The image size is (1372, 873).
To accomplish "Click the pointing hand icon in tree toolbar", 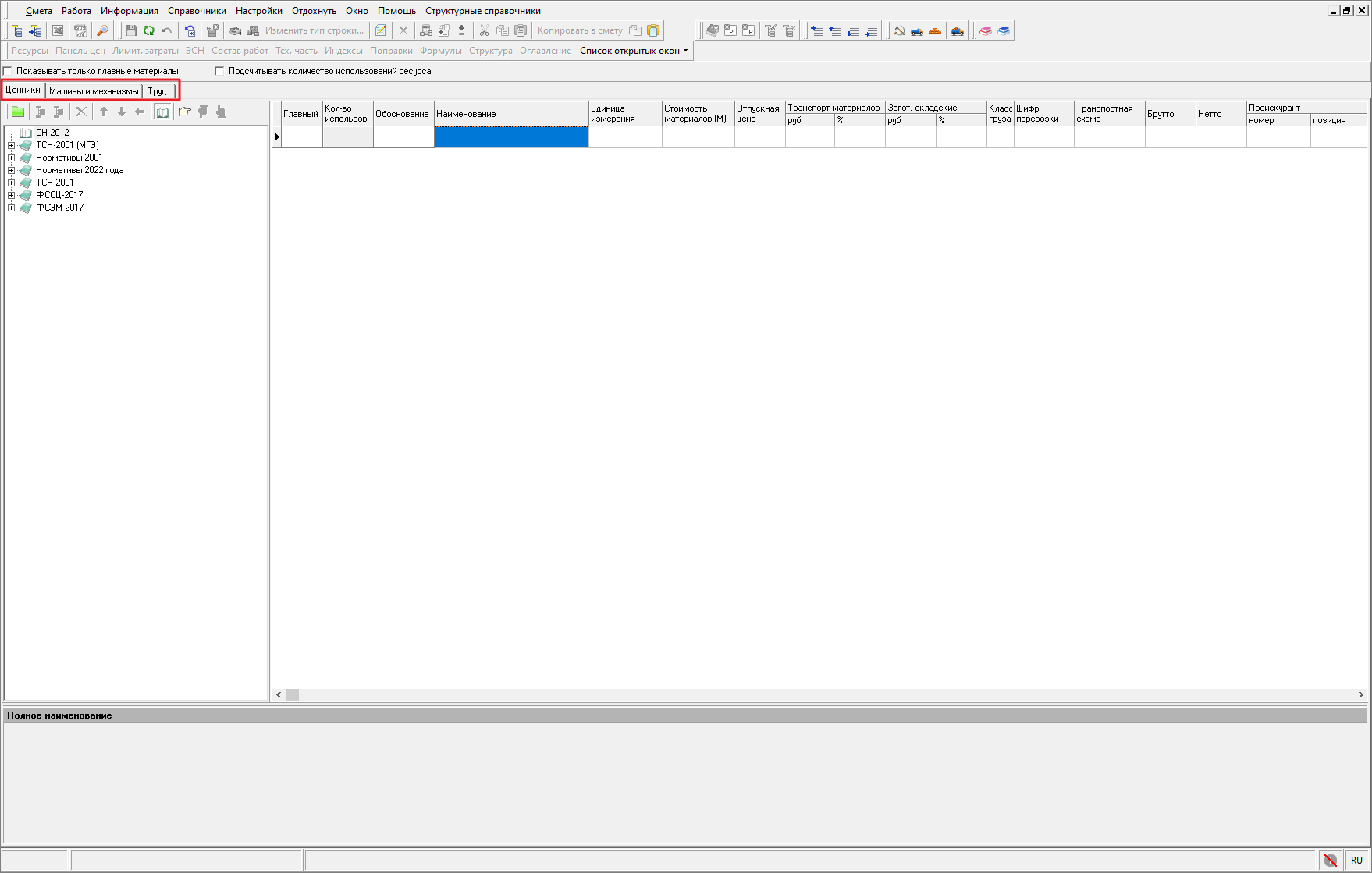I will [221, 112].
